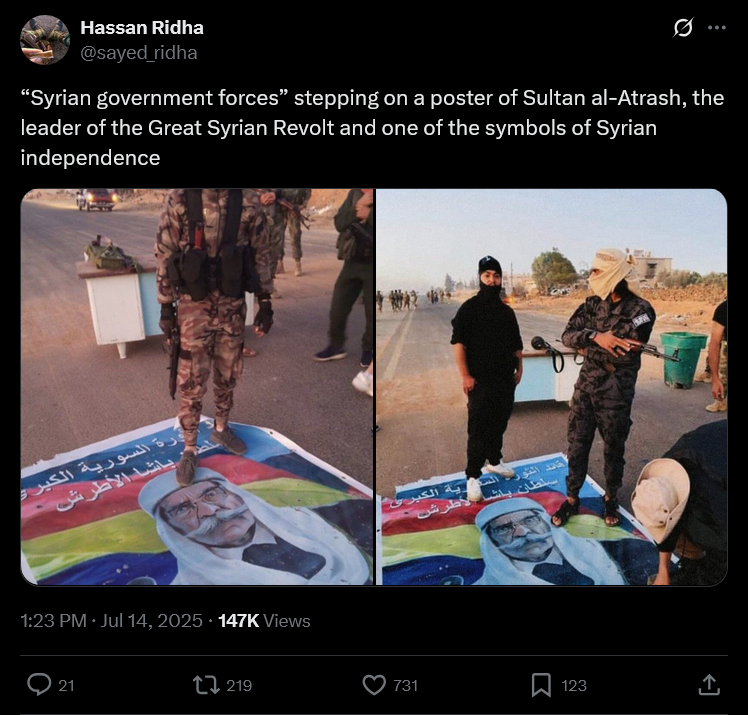Bookmark the post with the bookmark icon

pyautogui.click(x=541, y=685)
